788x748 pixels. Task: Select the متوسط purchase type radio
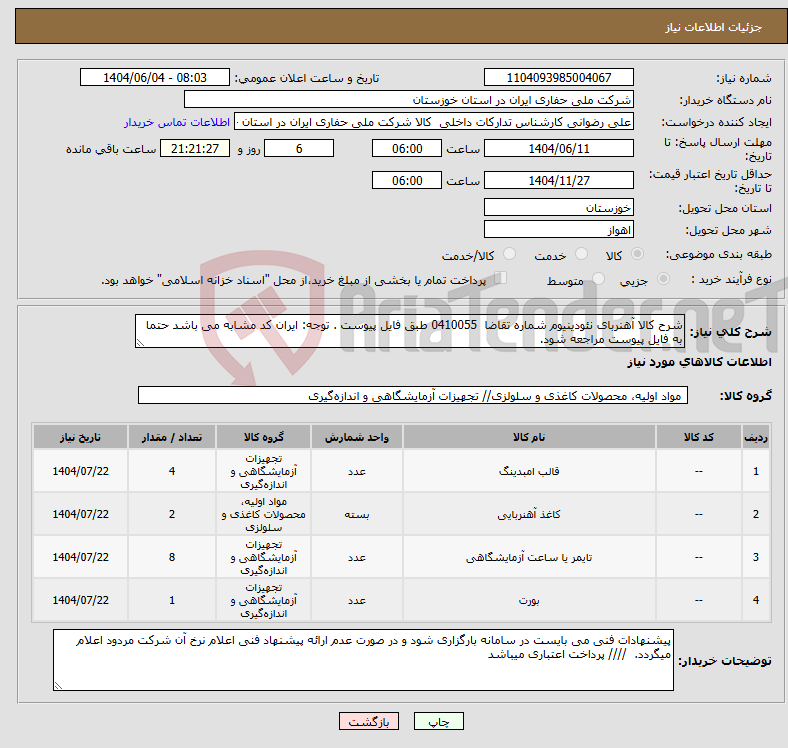point(598,278)
